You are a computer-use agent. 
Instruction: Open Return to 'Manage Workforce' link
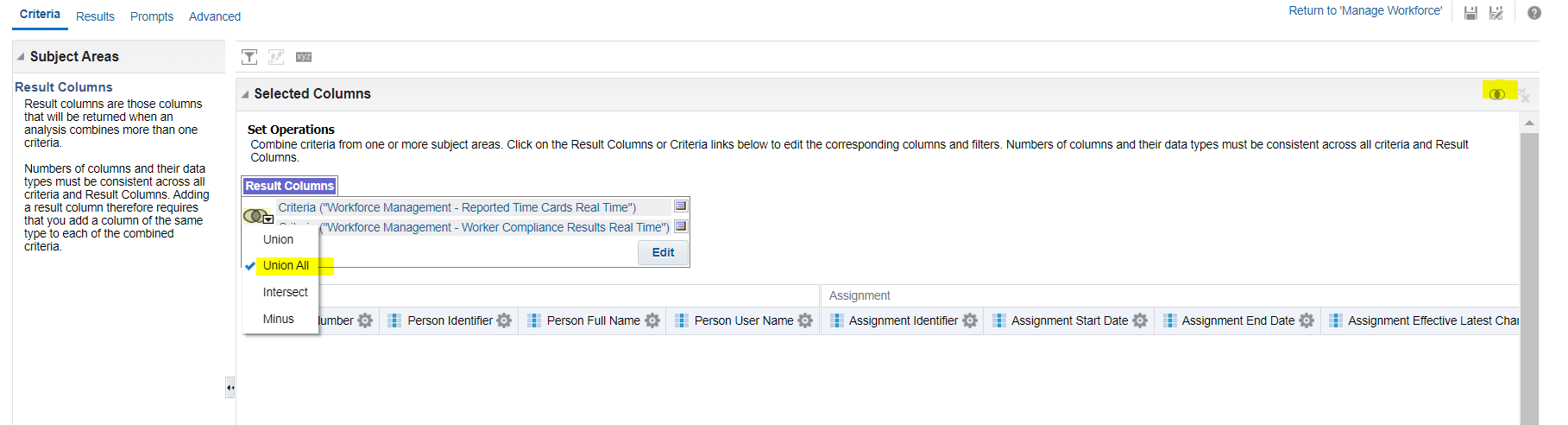pos(1365,10)
